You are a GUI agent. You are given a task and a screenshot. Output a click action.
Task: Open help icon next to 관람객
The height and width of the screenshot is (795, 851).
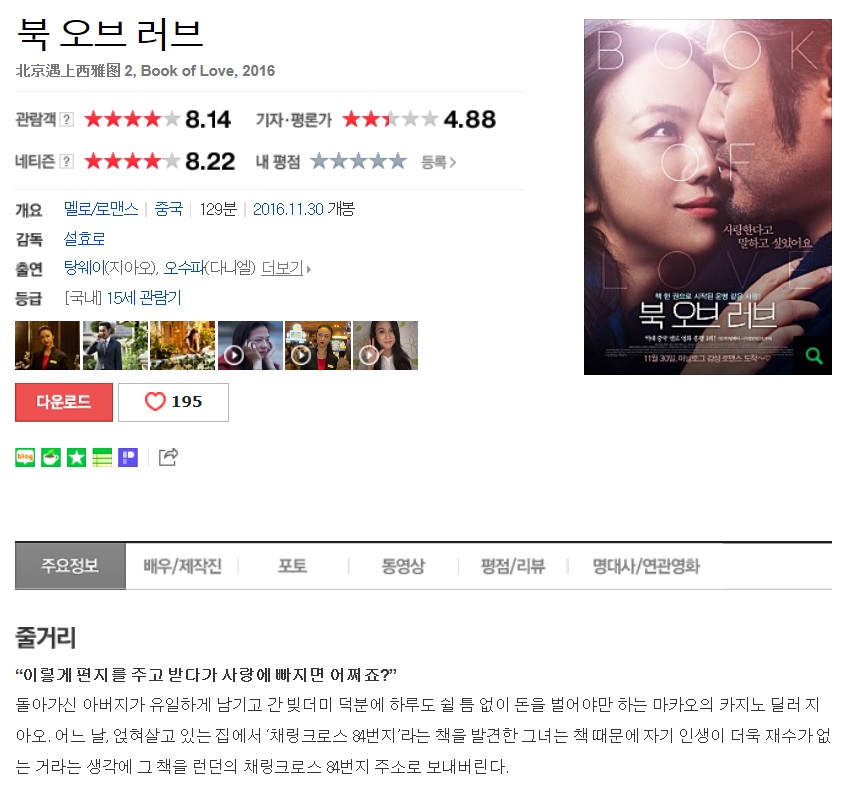66,119
